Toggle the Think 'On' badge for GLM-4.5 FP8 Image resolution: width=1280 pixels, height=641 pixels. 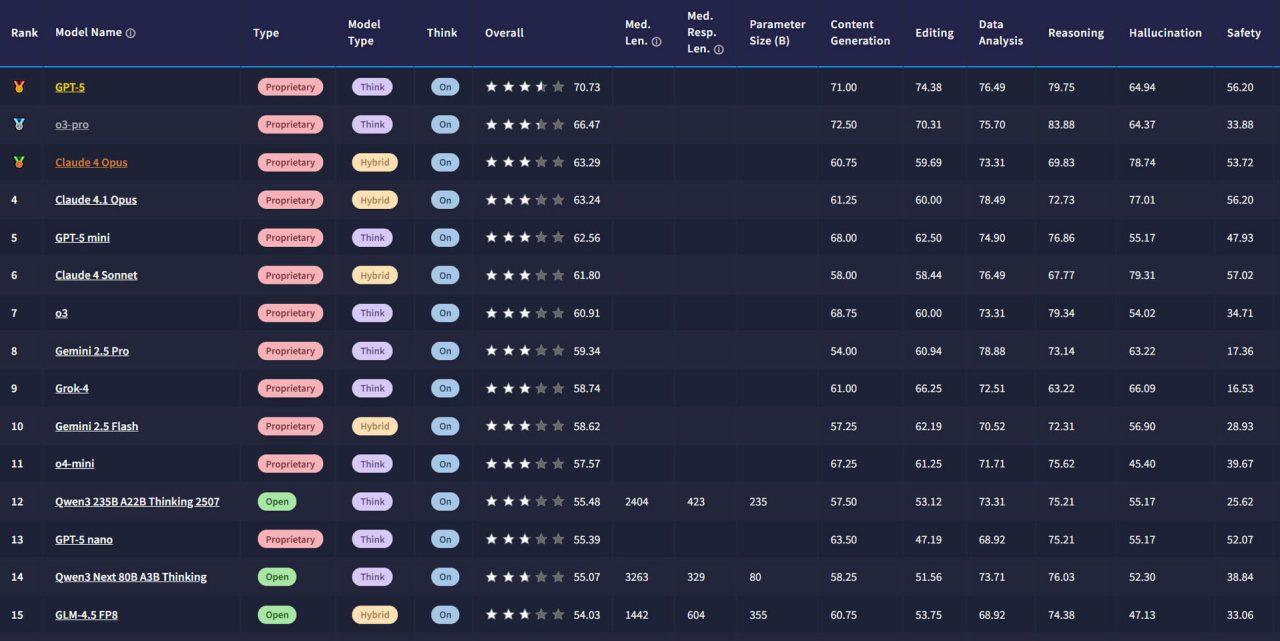tap(445, 615)
